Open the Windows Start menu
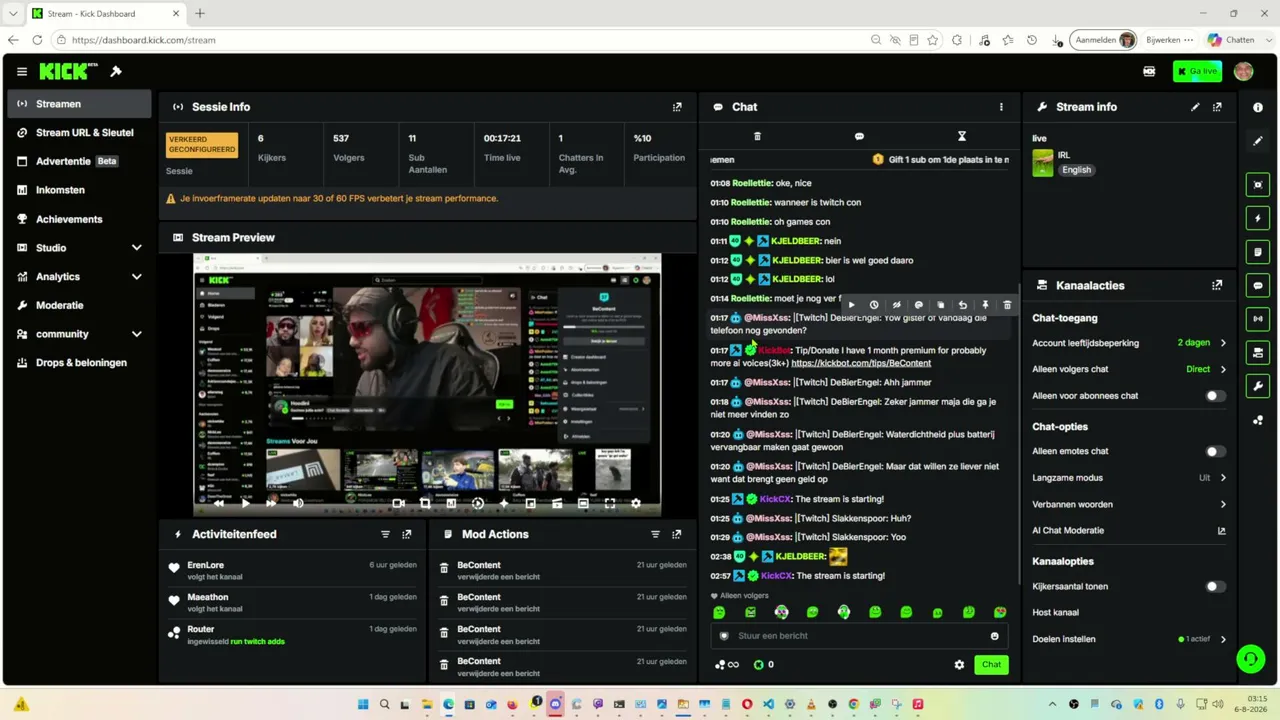This screenshot has height=720, width=1280. click(363, 705)
